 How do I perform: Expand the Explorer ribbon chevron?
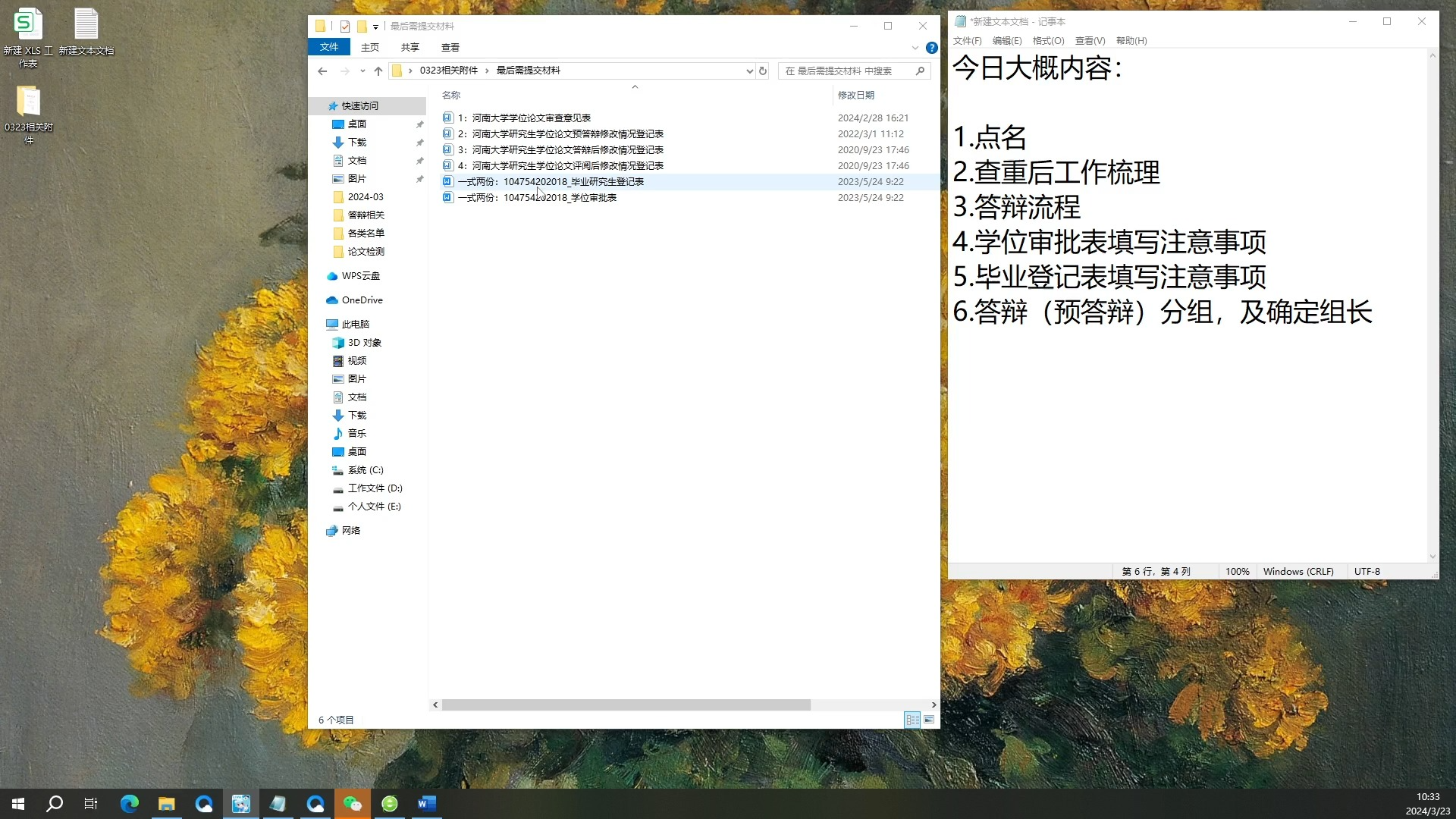(915, 48)
